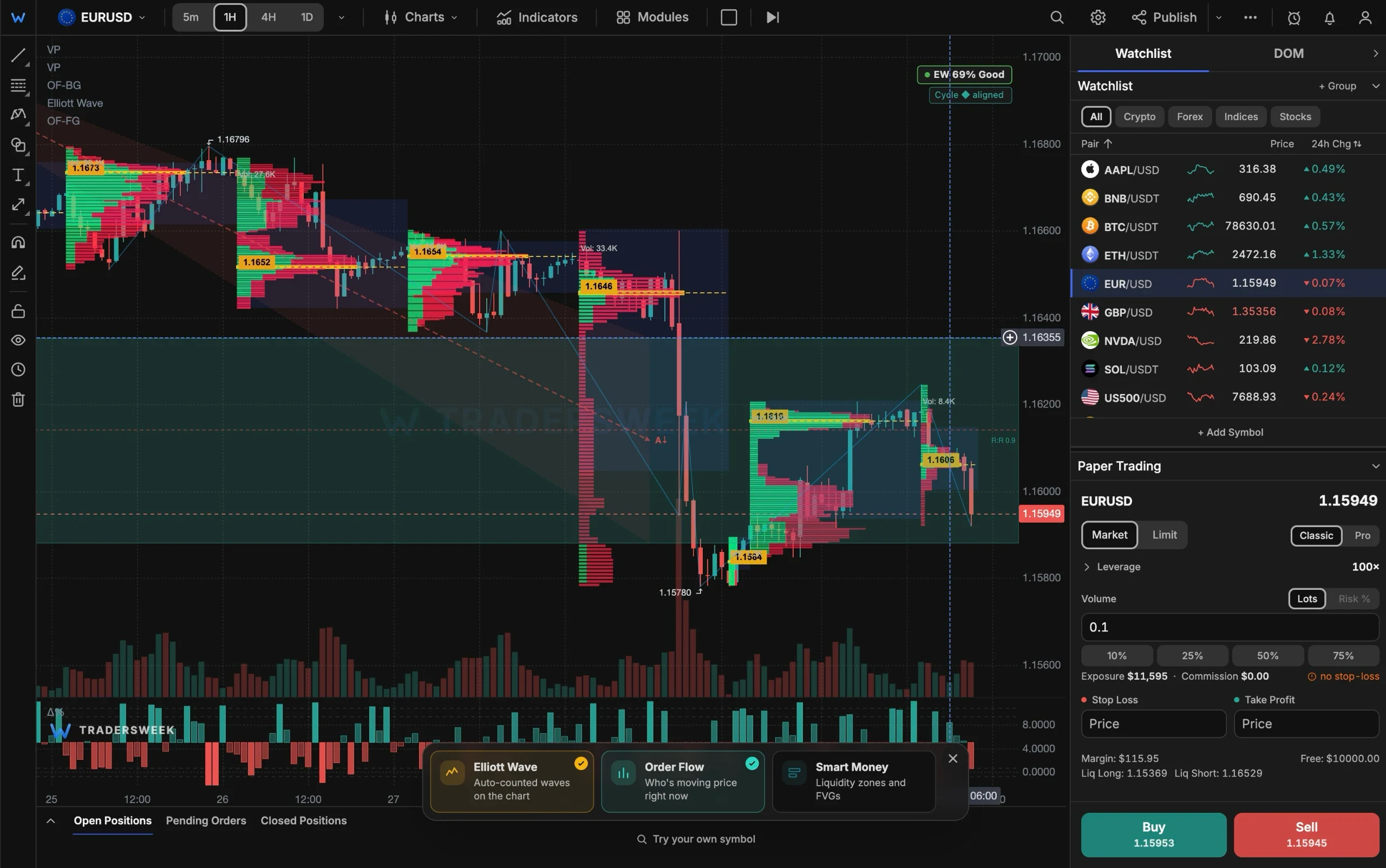This screenshot has width=1386, height=868.
Task: Select the patterns drawing tool
Action: pyautogui.click(x=18, y=115)
